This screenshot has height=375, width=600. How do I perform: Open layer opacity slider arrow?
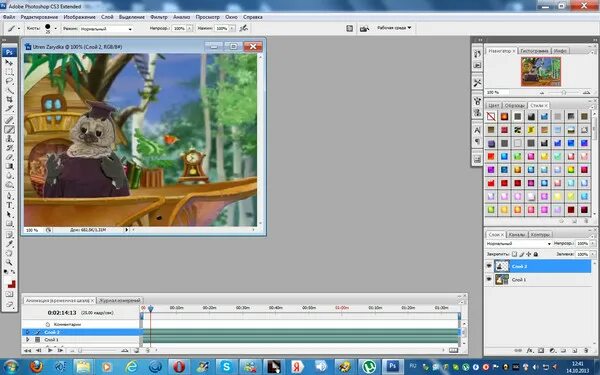593,243
